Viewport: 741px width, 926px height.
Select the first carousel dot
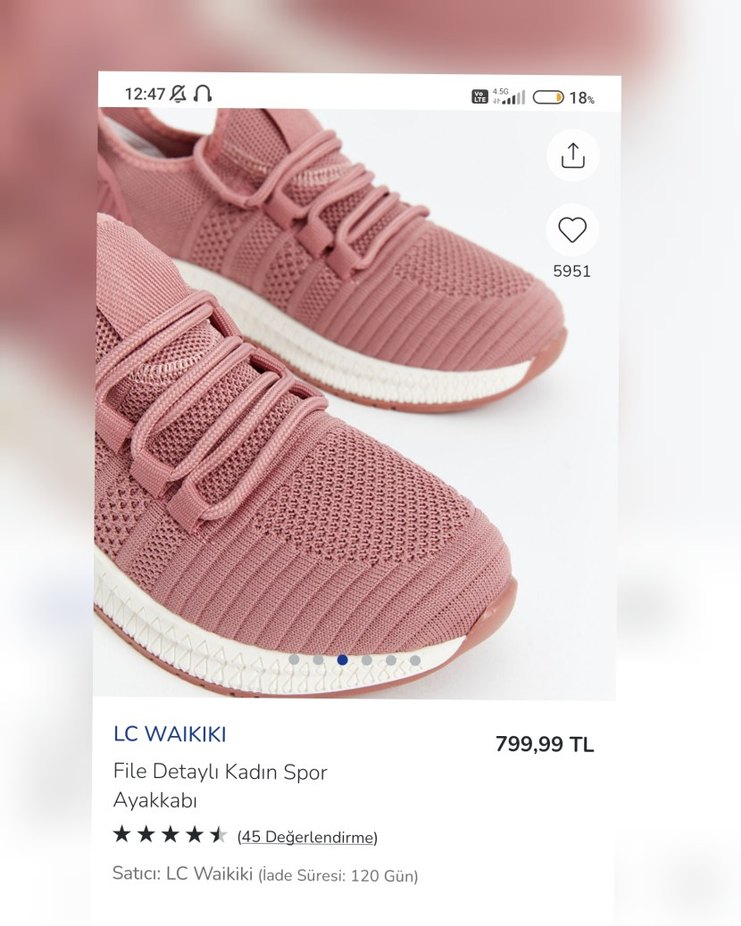[x=293, y=660]
